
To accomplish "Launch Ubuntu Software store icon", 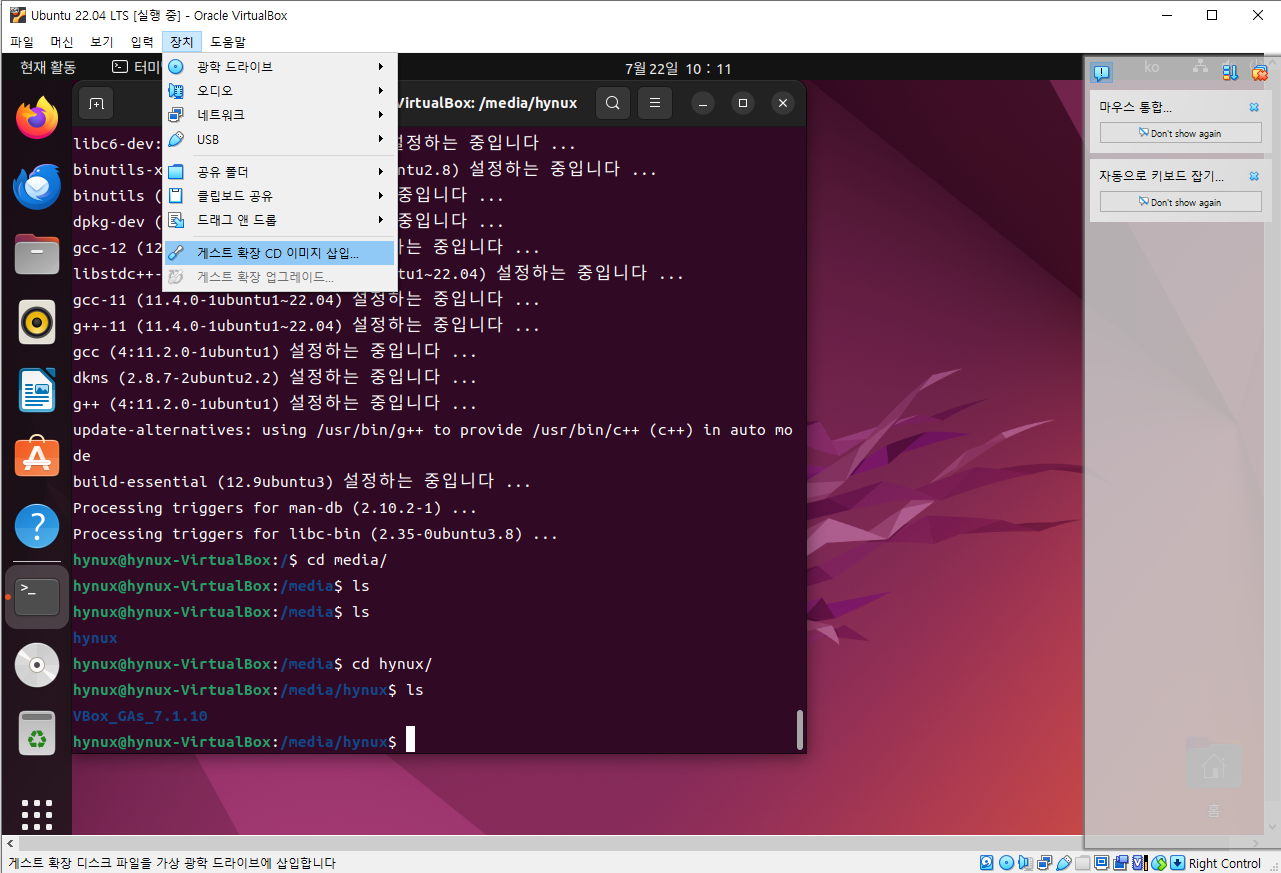I will coord(37,457).
